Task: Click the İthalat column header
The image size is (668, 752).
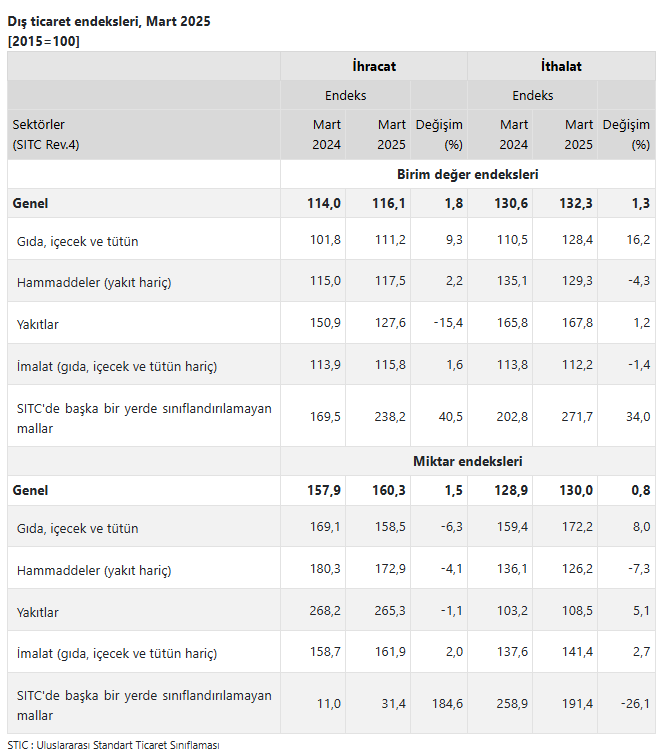Action: tap(561, 66)
